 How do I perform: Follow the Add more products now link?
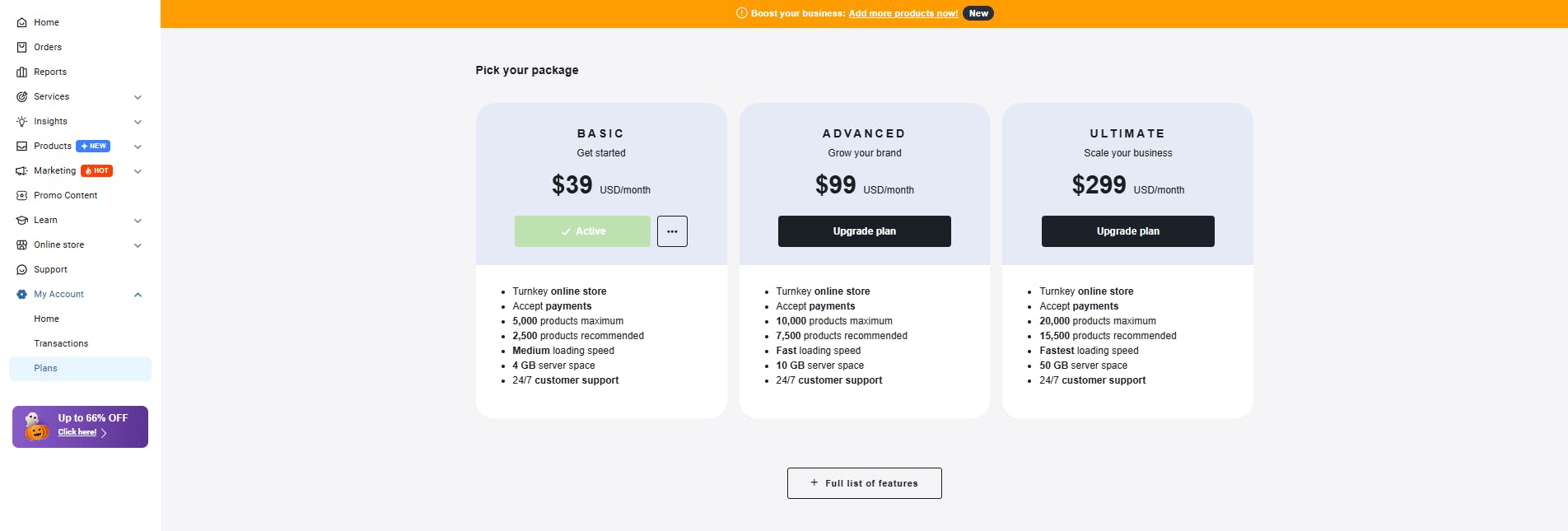[903, 13]
